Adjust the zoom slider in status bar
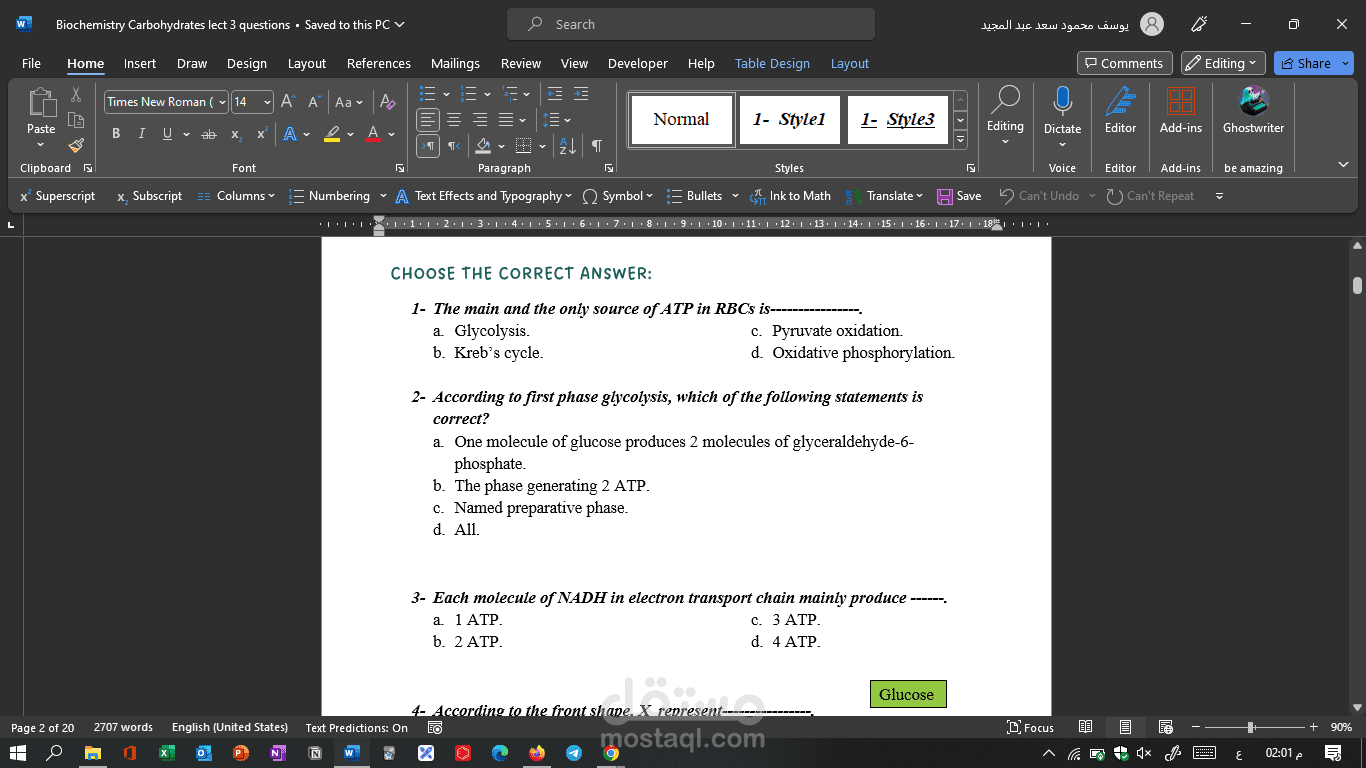This screenshot has width=1366, height=768. point(1250,727)
